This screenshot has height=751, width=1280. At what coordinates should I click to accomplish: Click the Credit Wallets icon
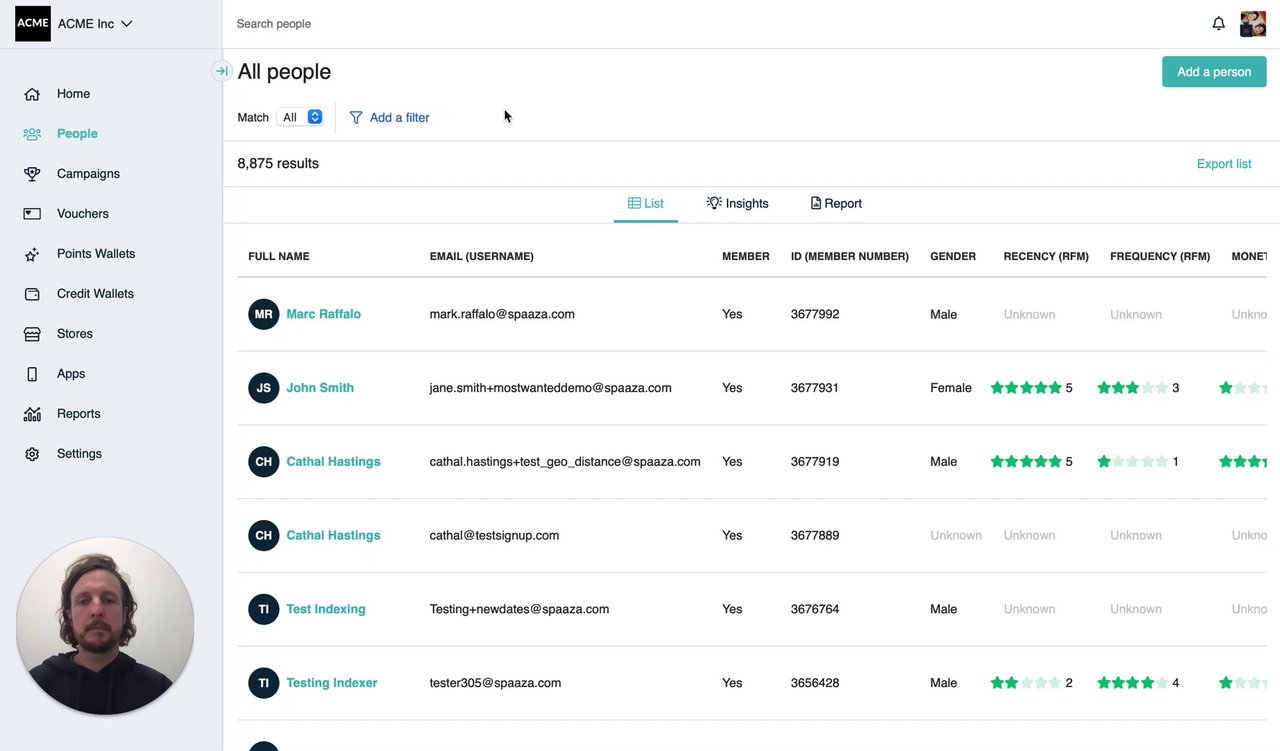[32, 294]
